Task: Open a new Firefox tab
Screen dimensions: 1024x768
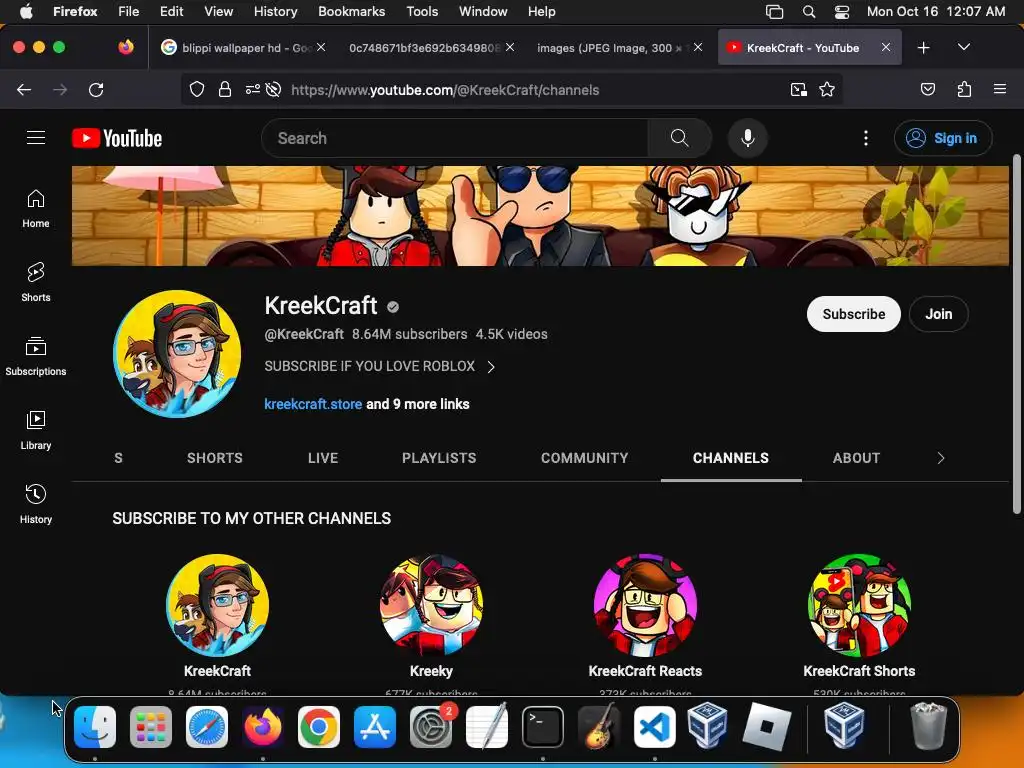Action: [x=923, y=48]
